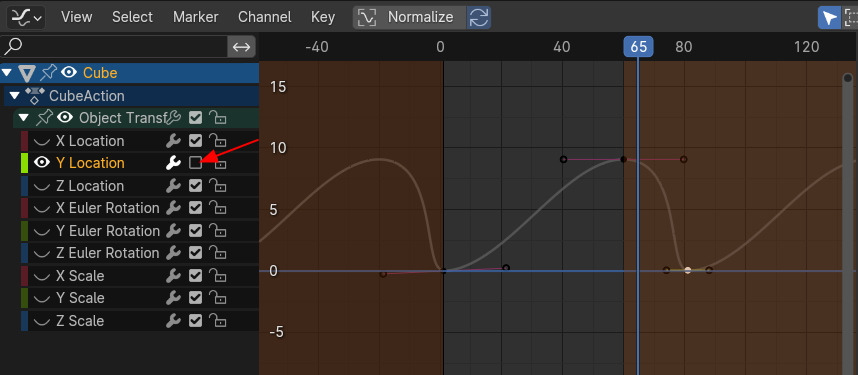Open the Channel menu
The height and width of the screenshot is (375, 858).
point(264,17)
